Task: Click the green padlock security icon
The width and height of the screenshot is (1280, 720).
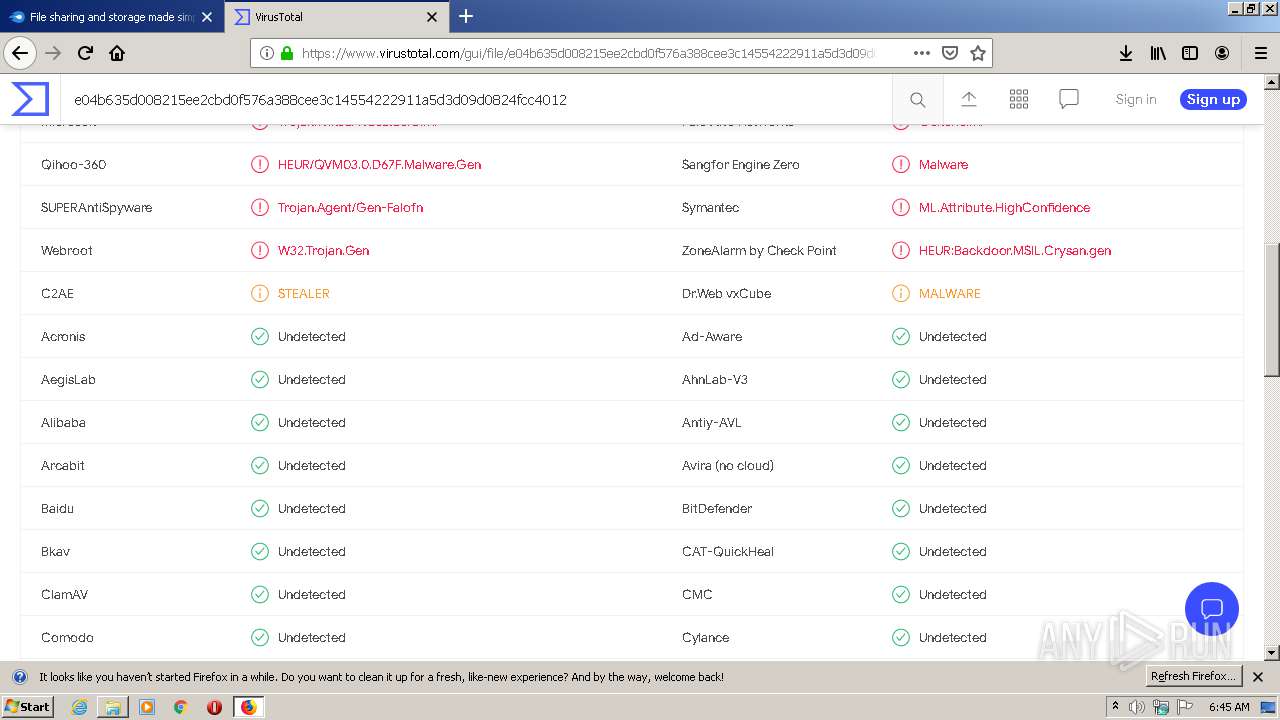Action: pyautogui.click(x=287, y=53)
